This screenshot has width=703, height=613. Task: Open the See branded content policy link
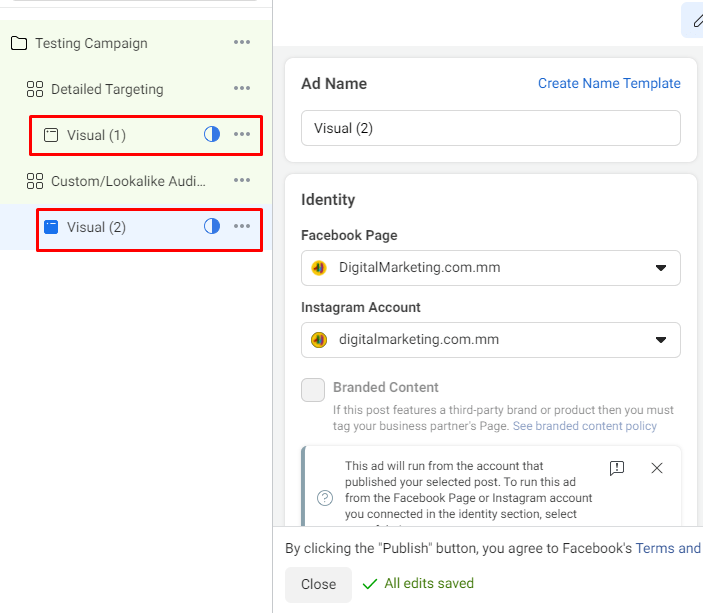point(585,426)
